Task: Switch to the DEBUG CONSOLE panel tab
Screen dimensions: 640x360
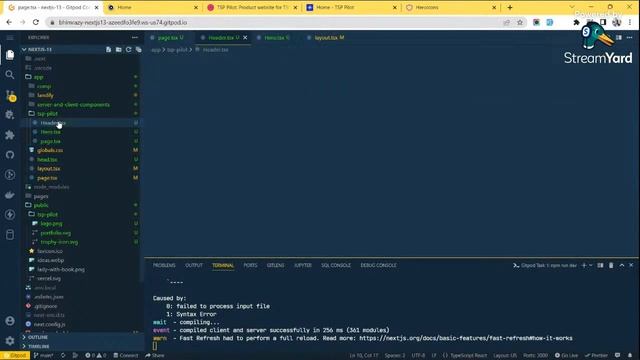Action: click(x=378, y=265)
